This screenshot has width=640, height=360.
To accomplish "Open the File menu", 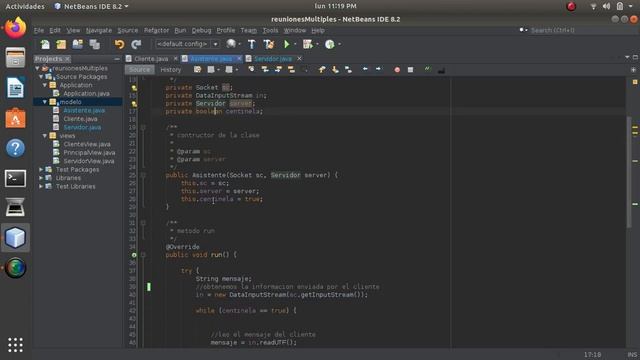I will pos(39,31).
